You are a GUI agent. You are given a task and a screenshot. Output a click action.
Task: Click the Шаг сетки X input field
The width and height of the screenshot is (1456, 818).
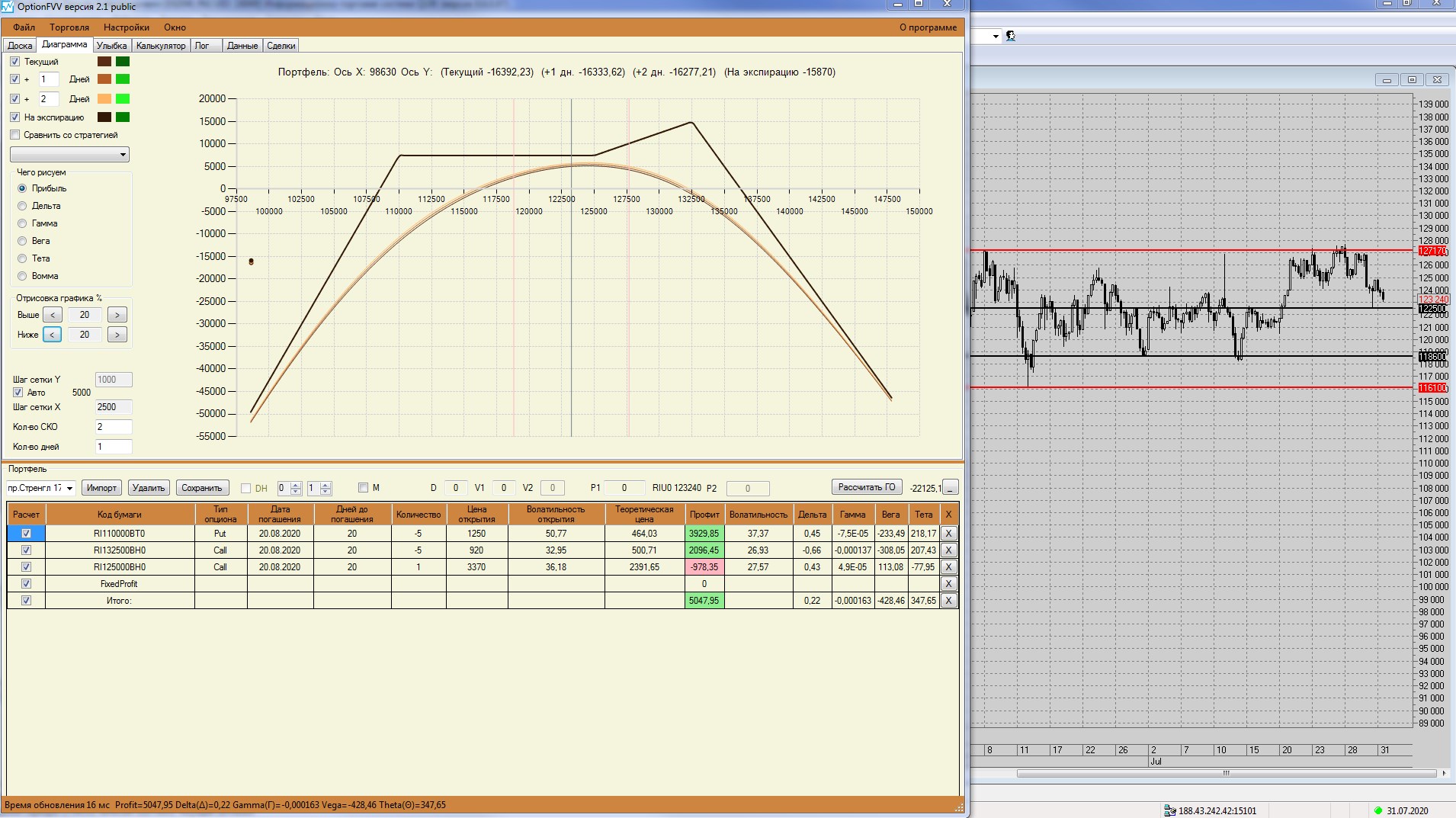click(x=114, y=407)
